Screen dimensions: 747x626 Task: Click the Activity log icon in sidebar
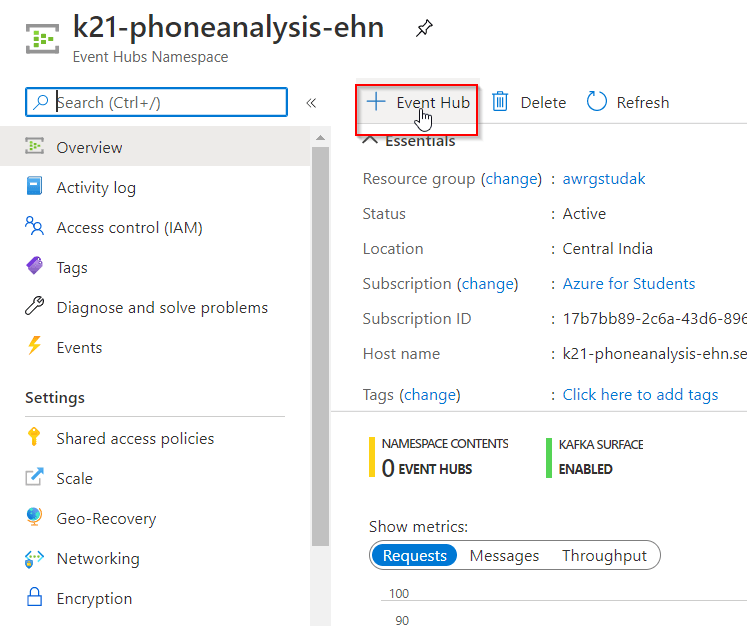35,187
